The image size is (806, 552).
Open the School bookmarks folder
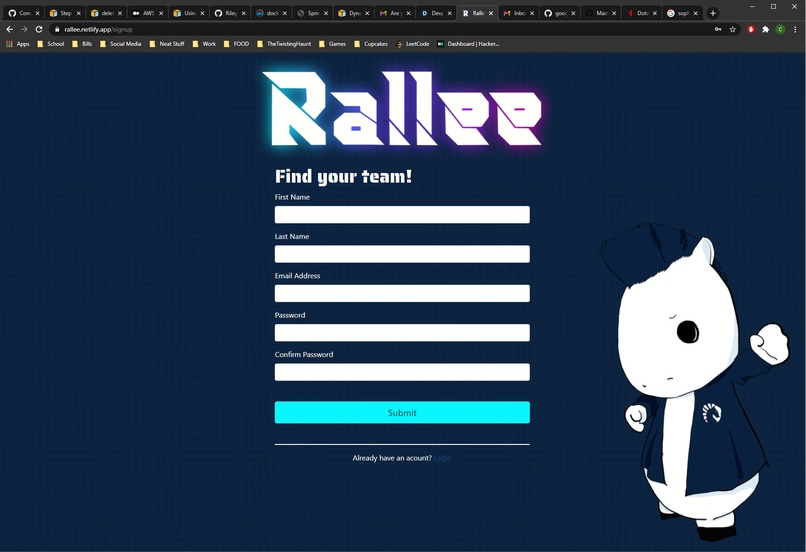(50, 44)
